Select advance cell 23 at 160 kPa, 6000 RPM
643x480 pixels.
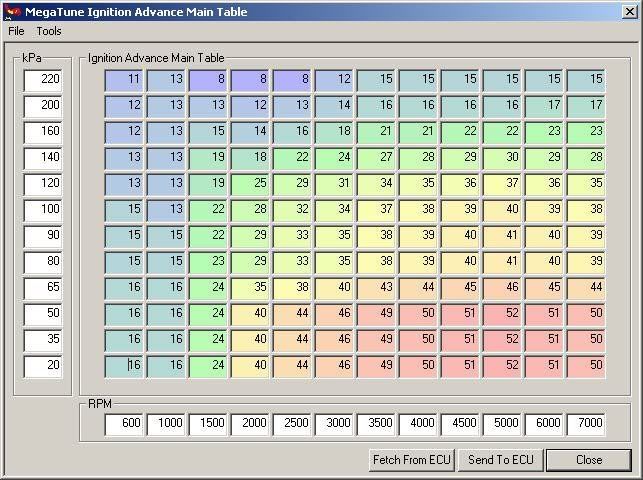coord(544,132)
